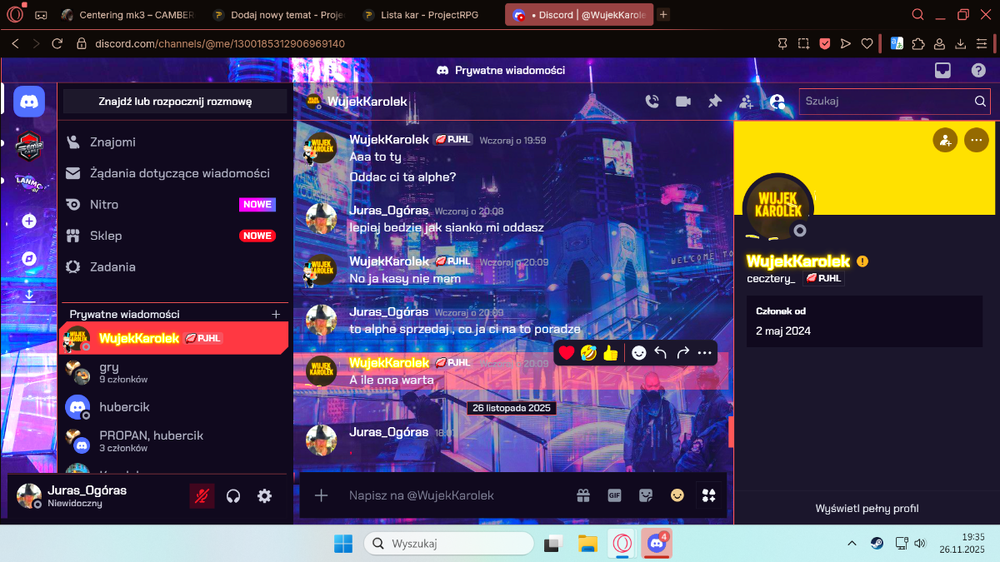Open profile more options menu
1000x562 pixels.
click(976, 140)
